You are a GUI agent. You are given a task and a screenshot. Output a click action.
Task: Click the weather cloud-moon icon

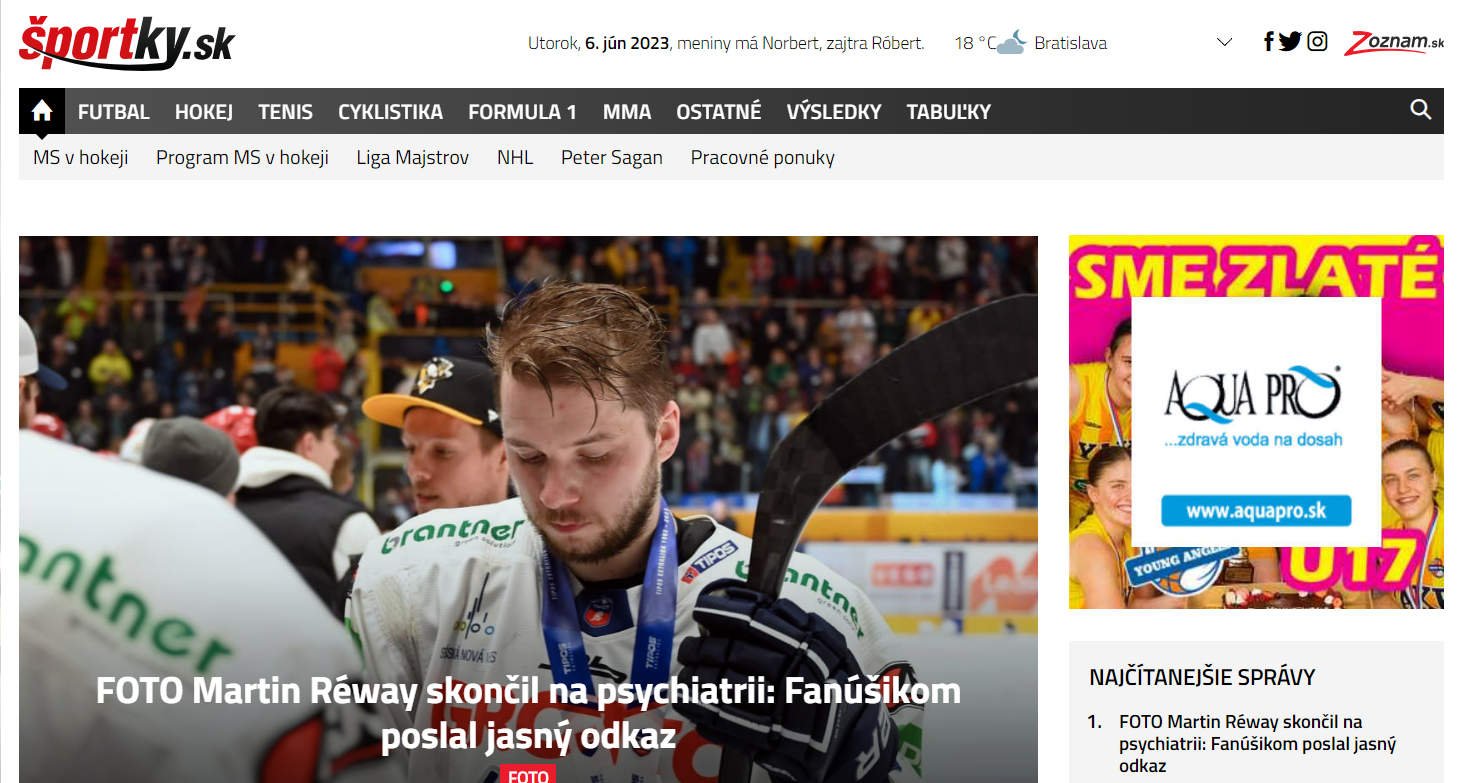tap(1011, 43)
